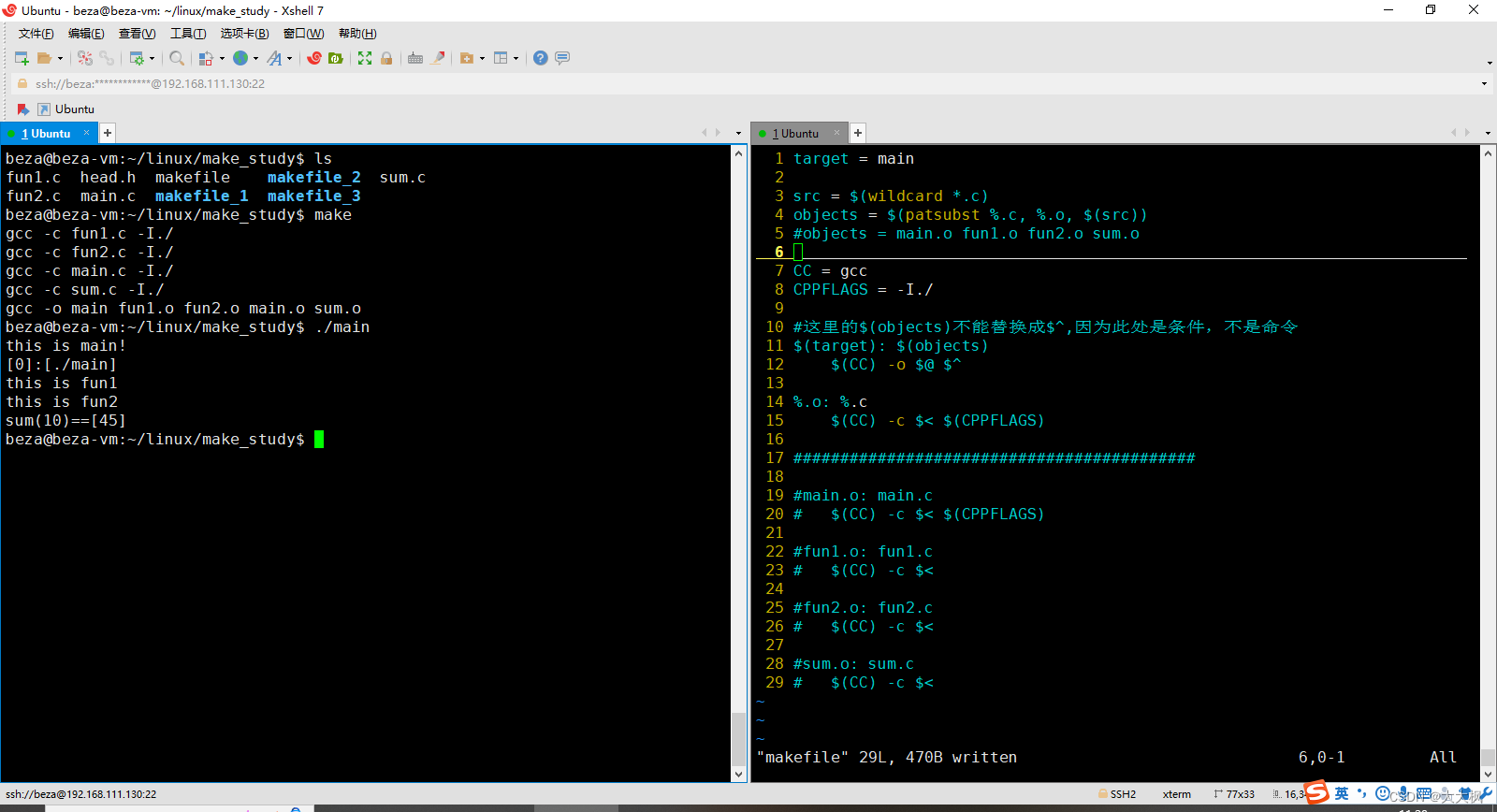This screenshot has height=812, width=1497.
Task: Click the Reconnect chain link icon
Action: 107,58
